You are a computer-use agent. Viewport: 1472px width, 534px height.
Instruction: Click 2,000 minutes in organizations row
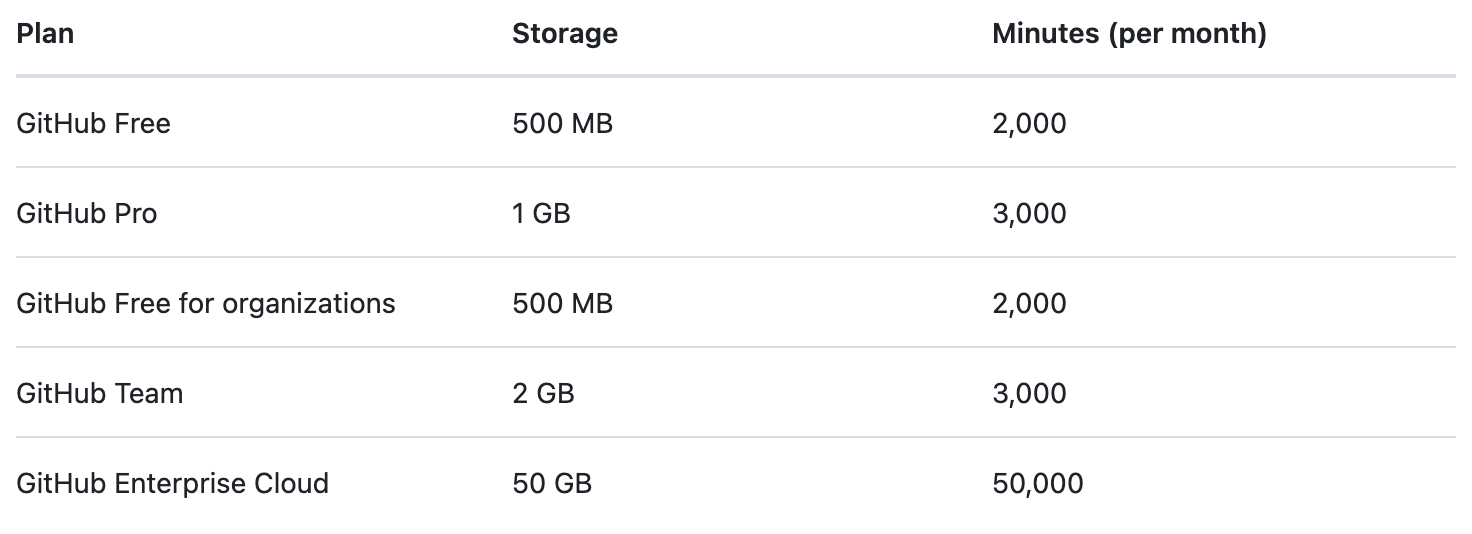(x=1030, y=304)
